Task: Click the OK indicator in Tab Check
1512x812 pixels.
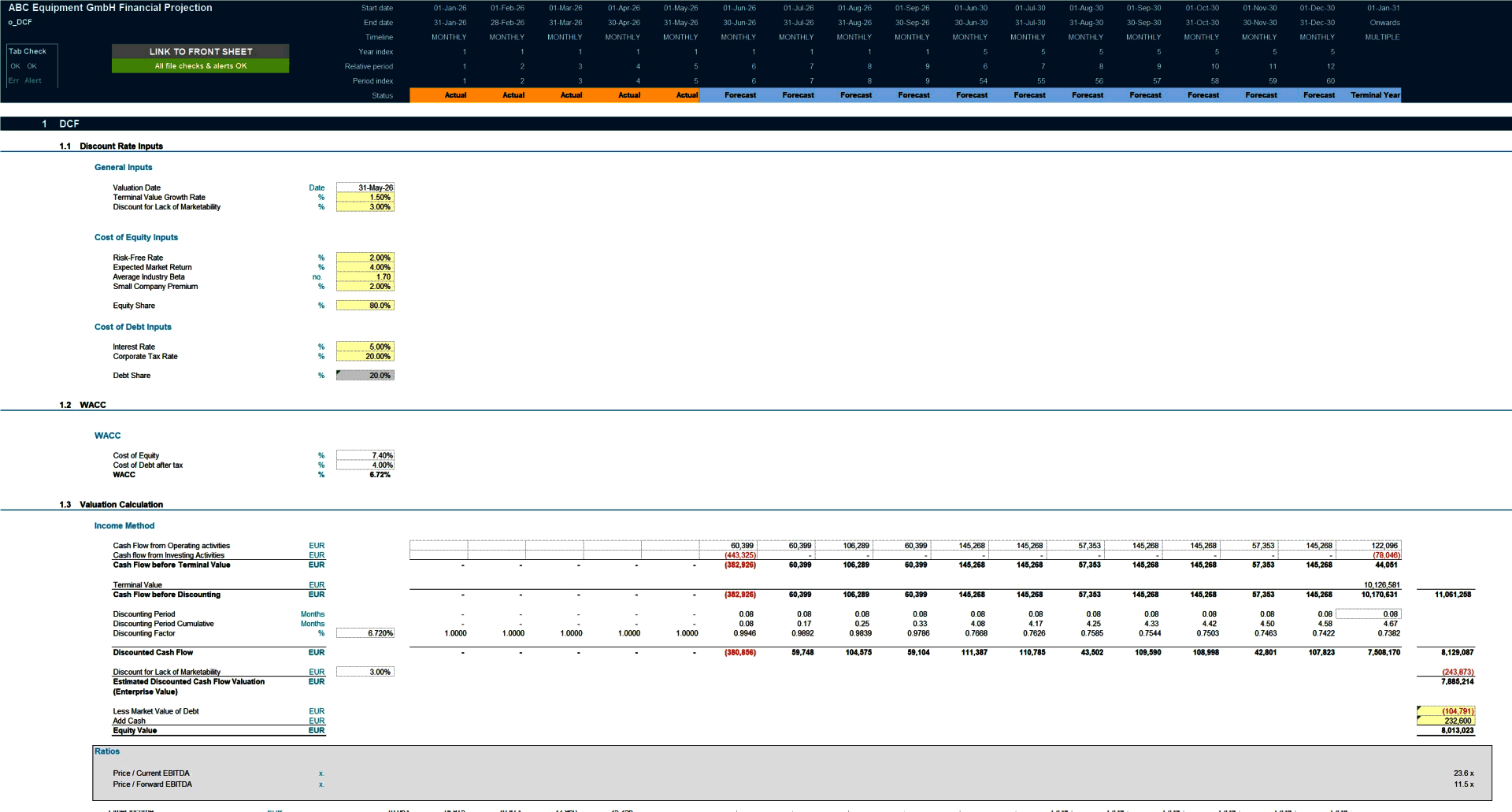Action: coord(14,66)
